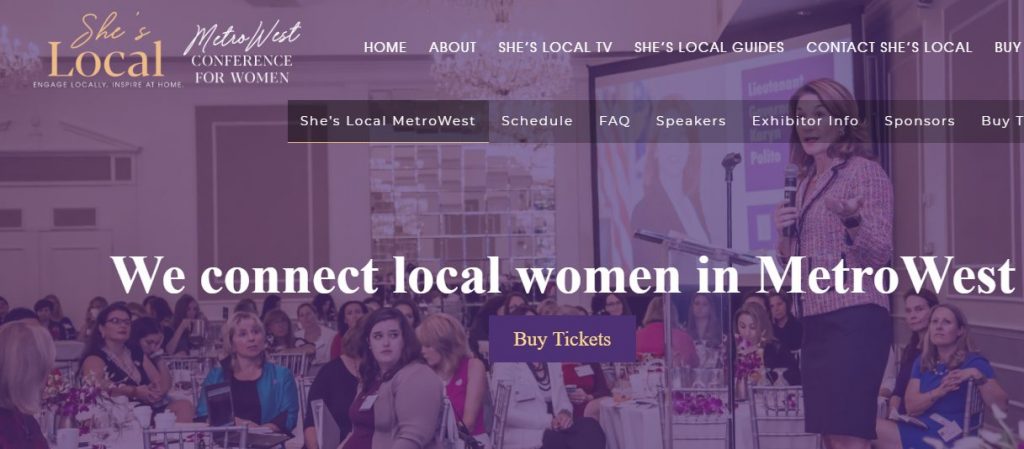Open the FAQ tab
Viewport: 1024px width, 449px height.
tap(615, 121)
